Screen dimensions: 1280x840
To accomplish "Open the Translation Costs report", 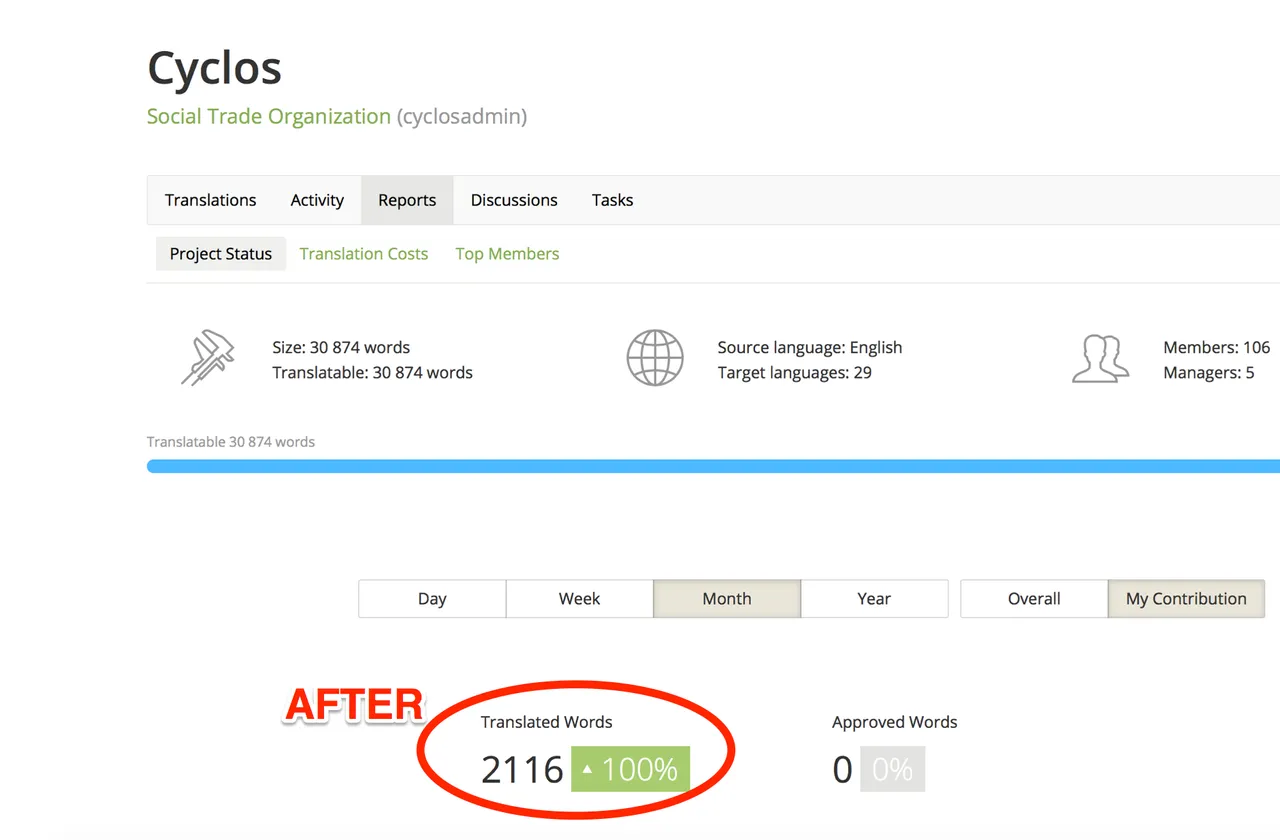I will (364, 254).
